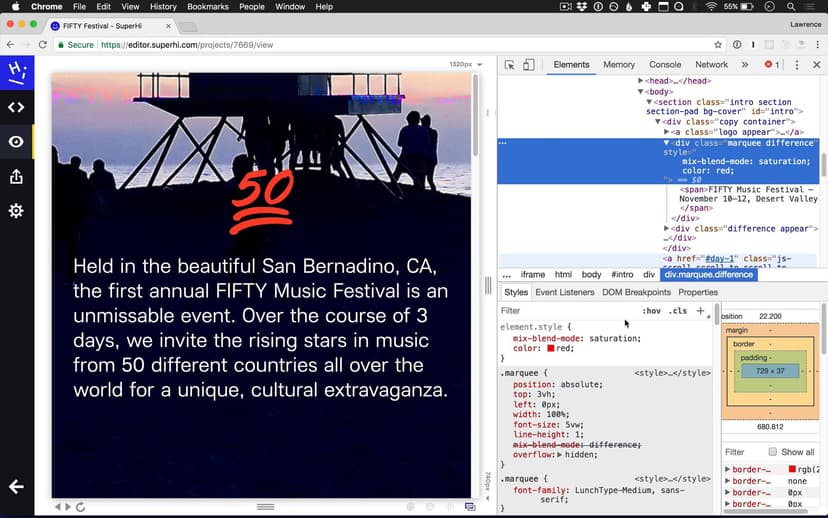Click the back arrow in SuperHi sidebar
The image size is (828, 518).
[x=16, y=487]
